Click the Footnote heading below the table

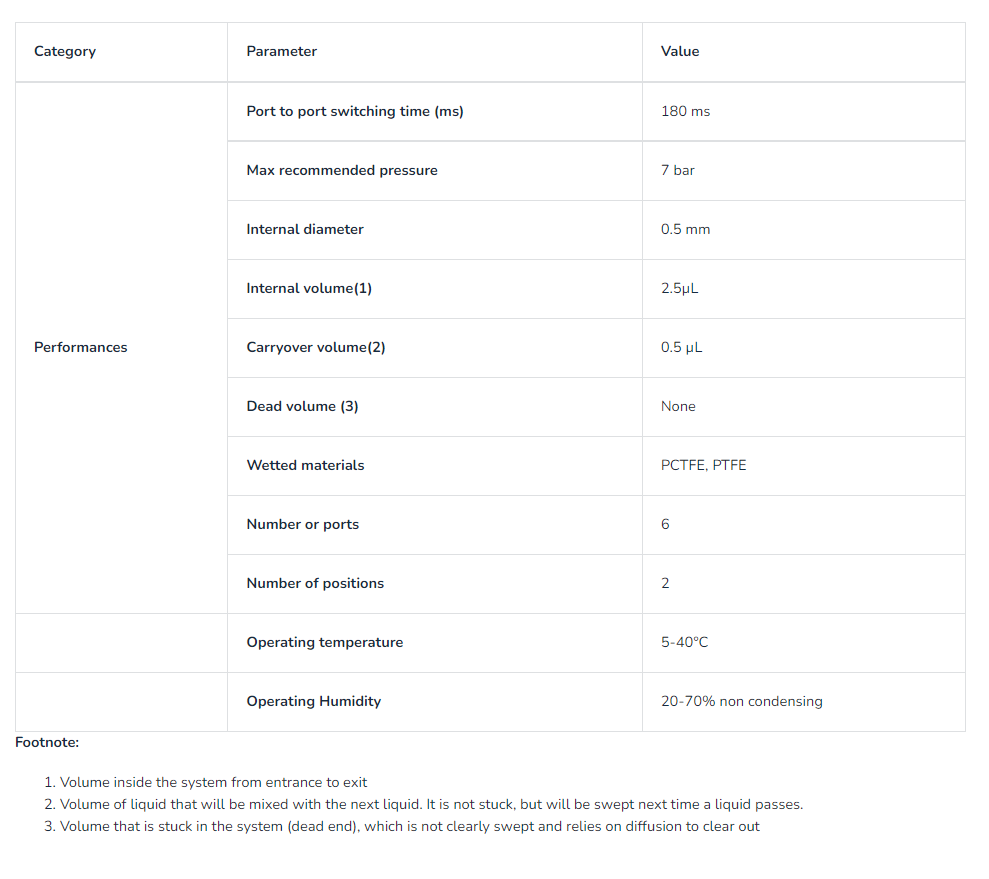point(47,743)
